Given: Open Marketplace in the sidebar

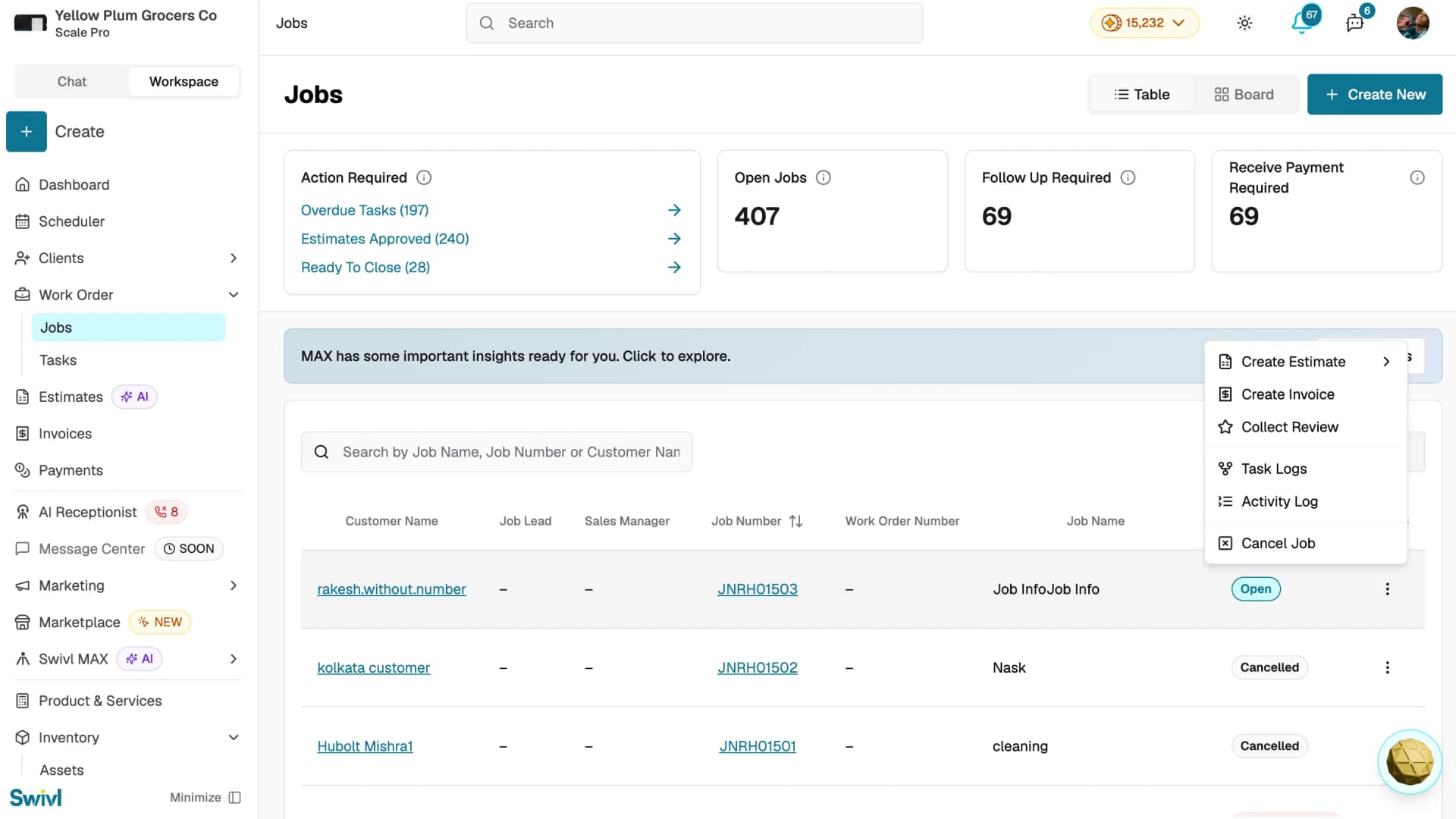Looking at the screenshot, I should (x=79, y=623).
